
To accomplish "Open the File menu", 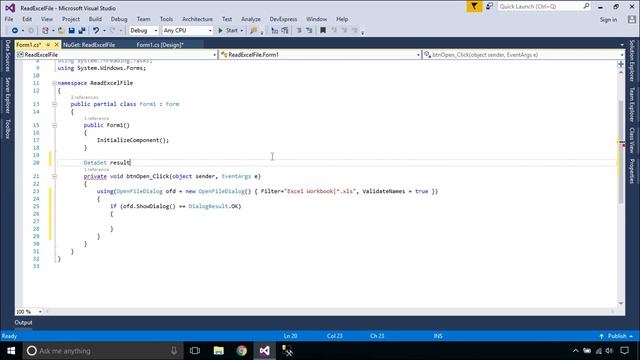I will coord(9,19).
